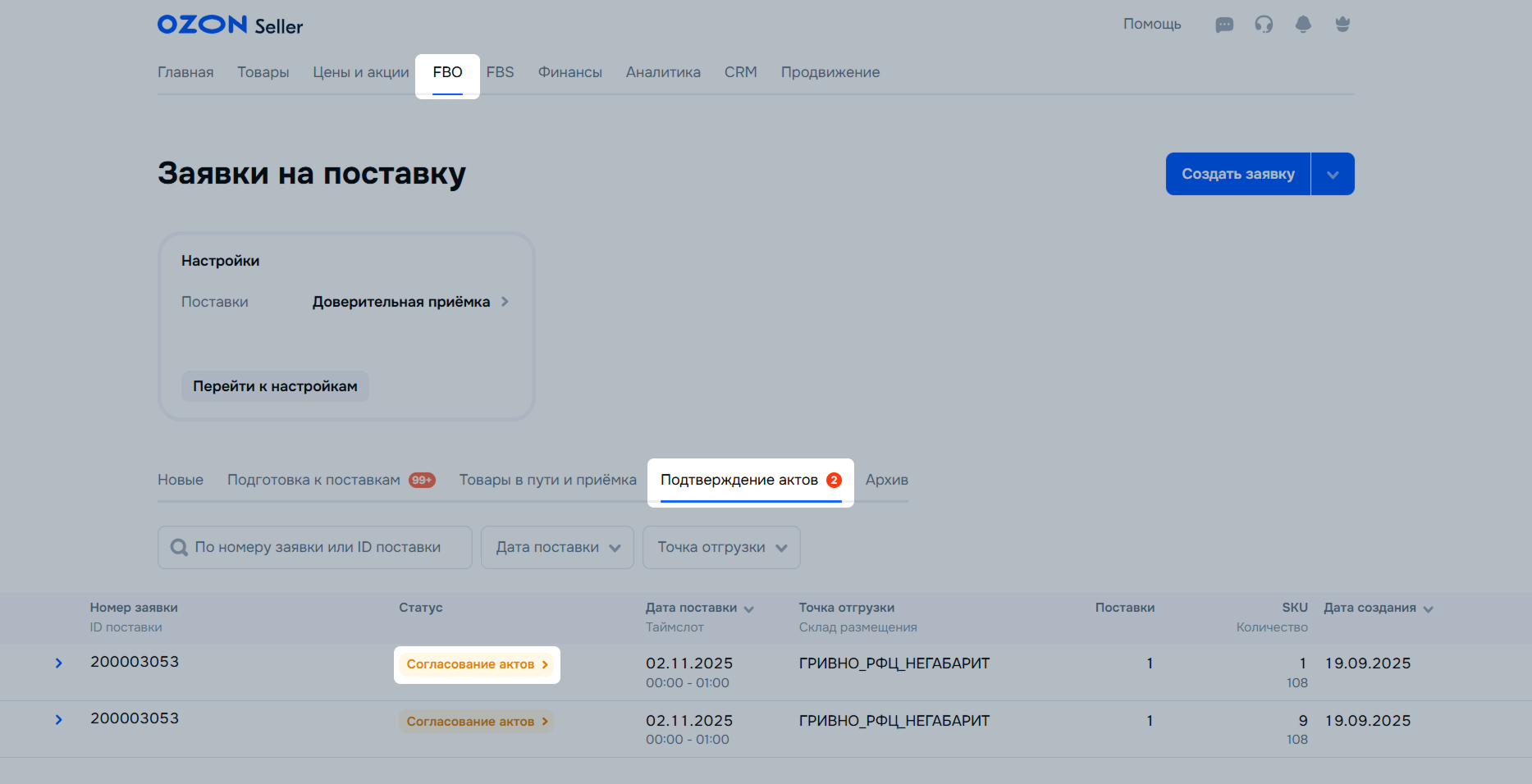
Task: Sort by Дата создания column
Action: (1378, 609)
